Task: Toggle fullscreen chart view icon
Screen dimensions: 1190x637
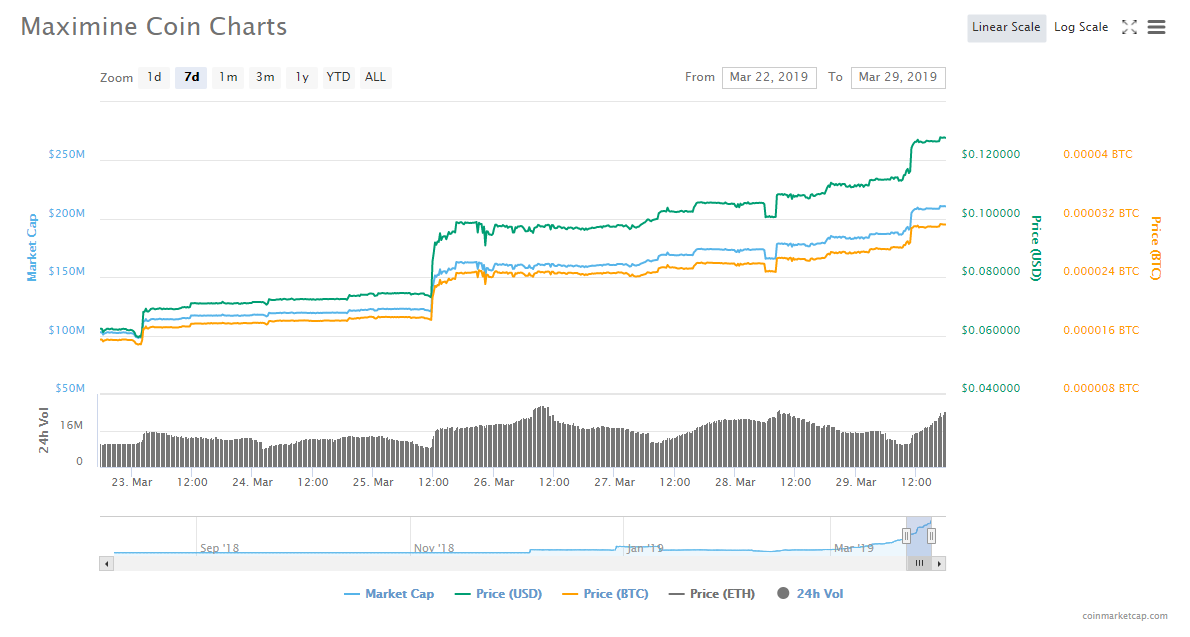Action: (x=1129, y=27)
